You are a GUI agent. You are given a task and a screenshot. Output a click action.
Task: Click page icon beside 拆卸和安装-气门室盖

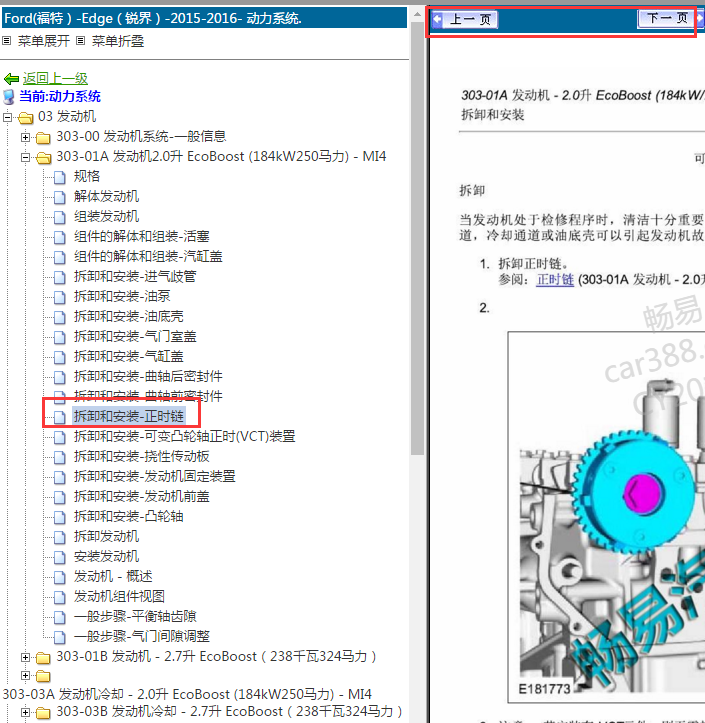pyautogui.click(x=59, y=337)
